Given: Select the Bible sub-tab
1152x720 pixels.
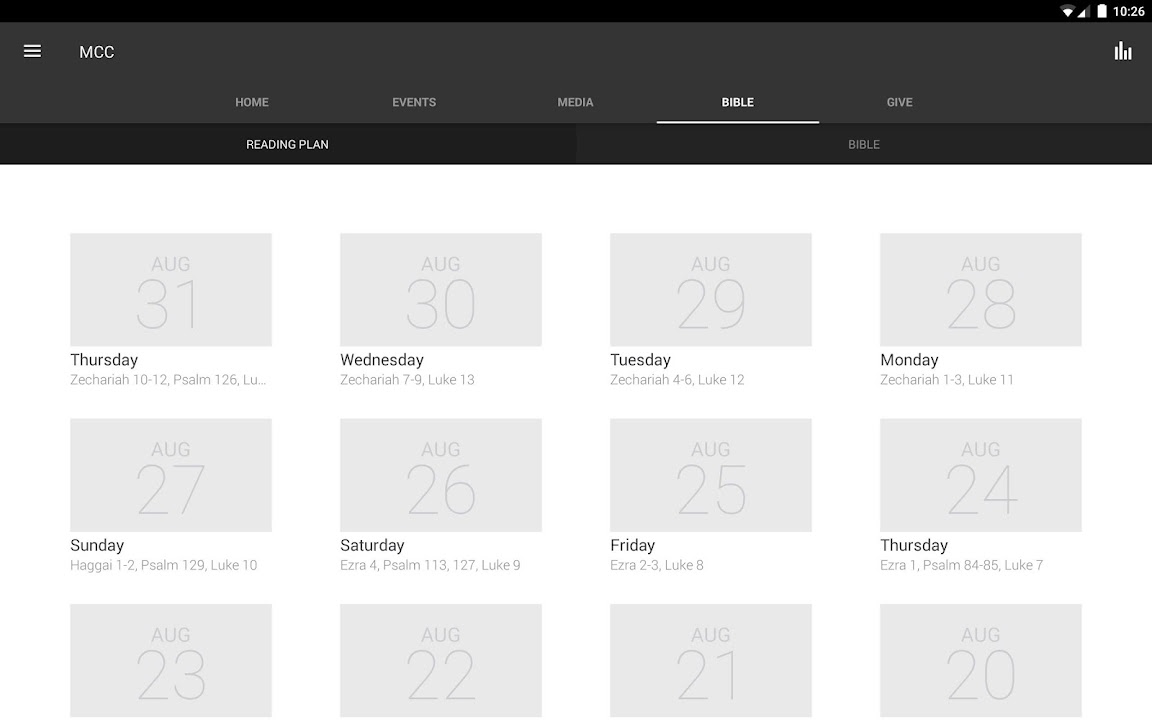Looking at the screenshot, I should pos(864,144).
